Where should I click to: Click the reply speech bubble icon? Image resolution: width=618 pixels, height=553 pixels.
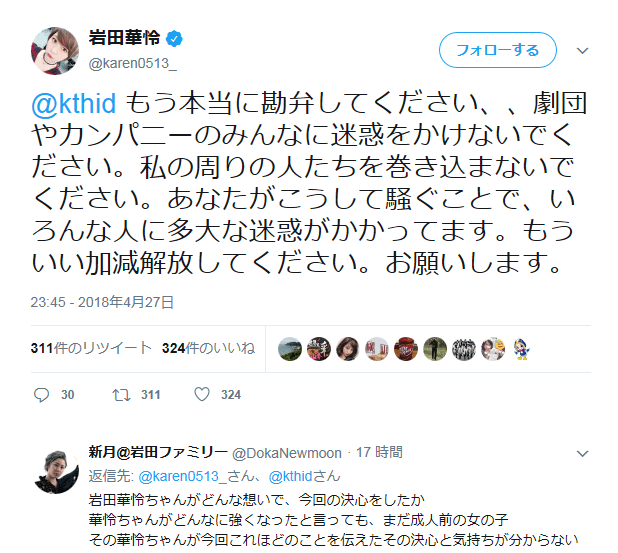(41, 395)
